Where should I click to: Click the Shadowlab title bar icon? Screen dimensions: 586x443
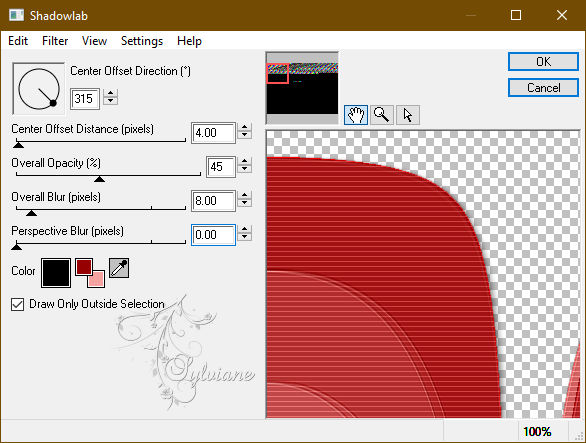pyautogui.click(x=16, y=15)
